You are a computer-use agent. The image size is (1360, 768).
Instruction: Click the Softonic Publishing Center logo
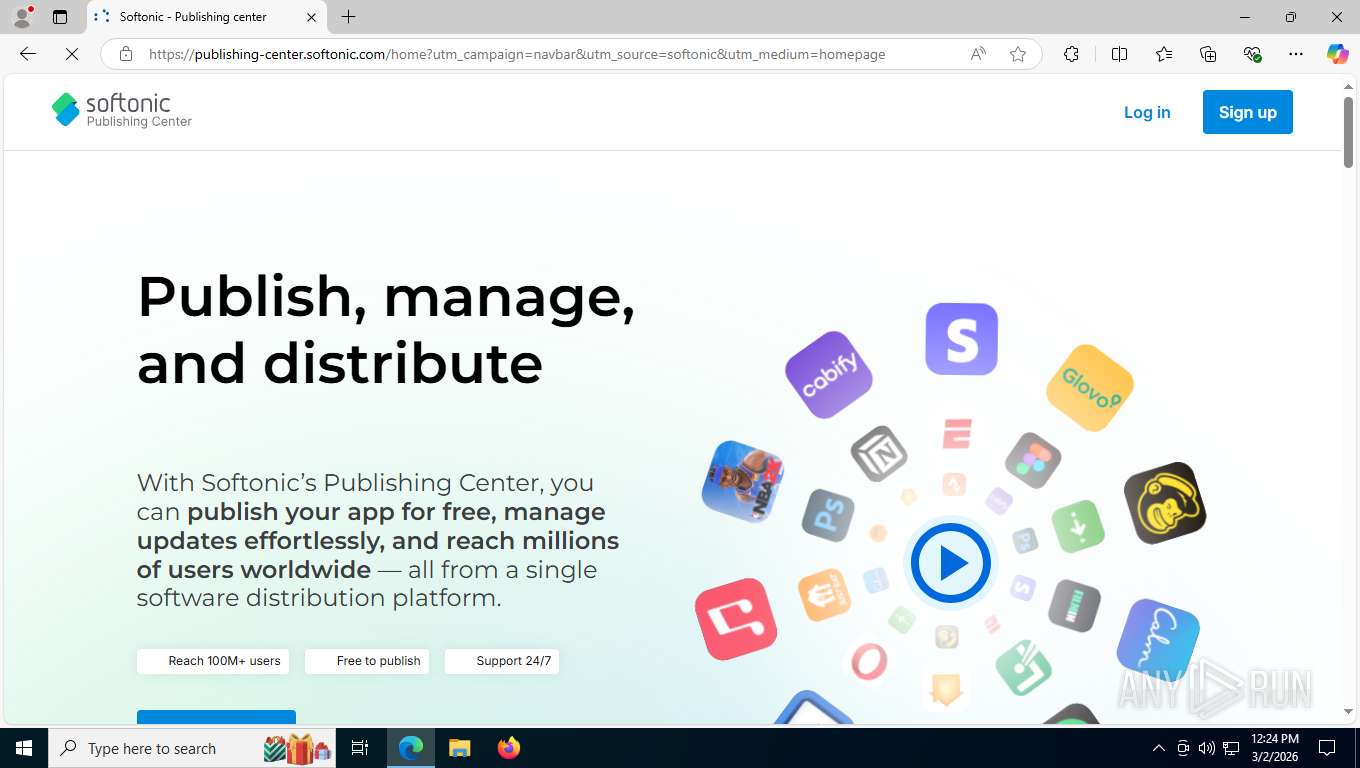[x=121, y=110]
